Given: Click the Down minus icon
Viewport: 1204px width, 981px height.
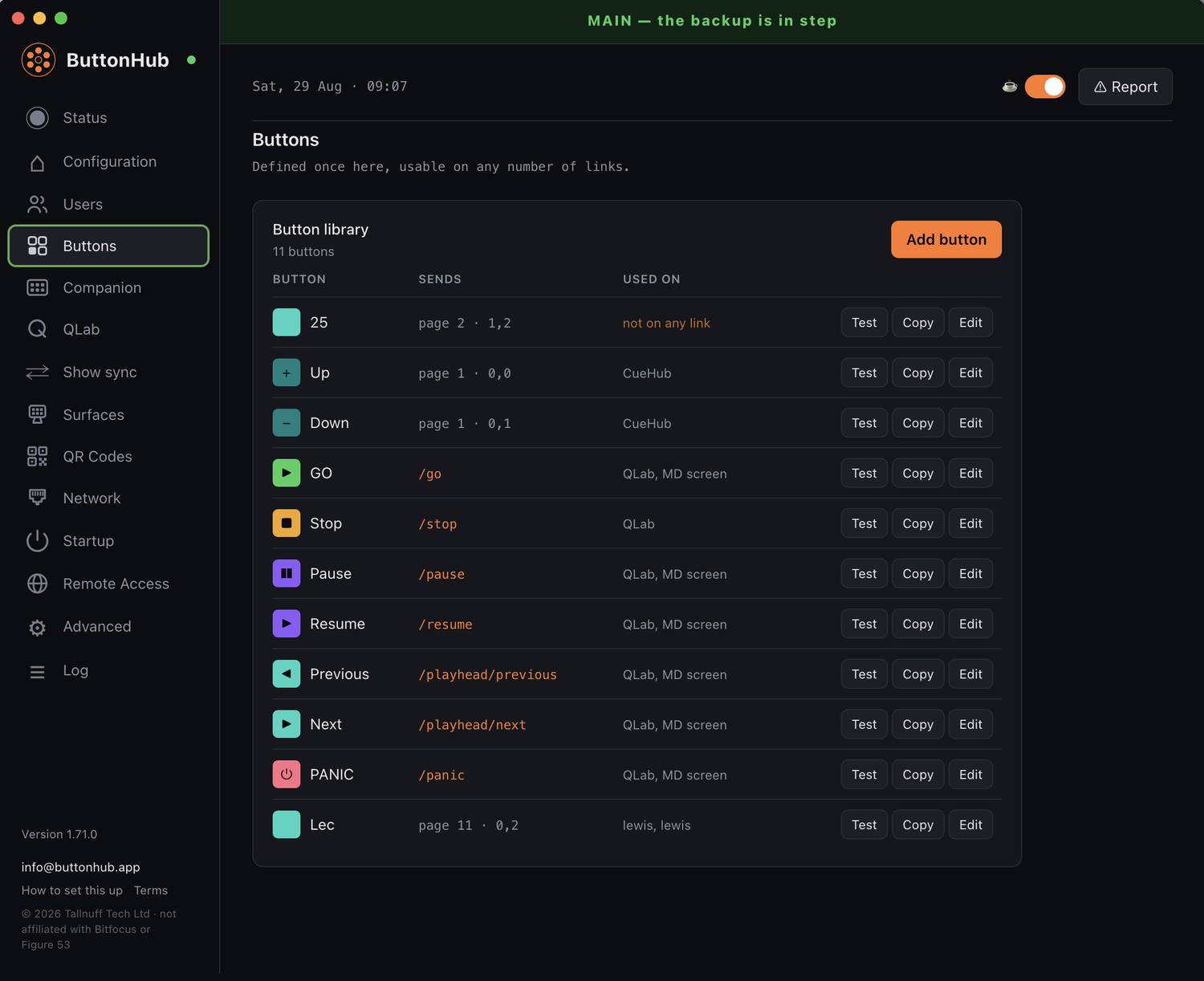Looking at the screenshot, I should [x=287, y=423].
